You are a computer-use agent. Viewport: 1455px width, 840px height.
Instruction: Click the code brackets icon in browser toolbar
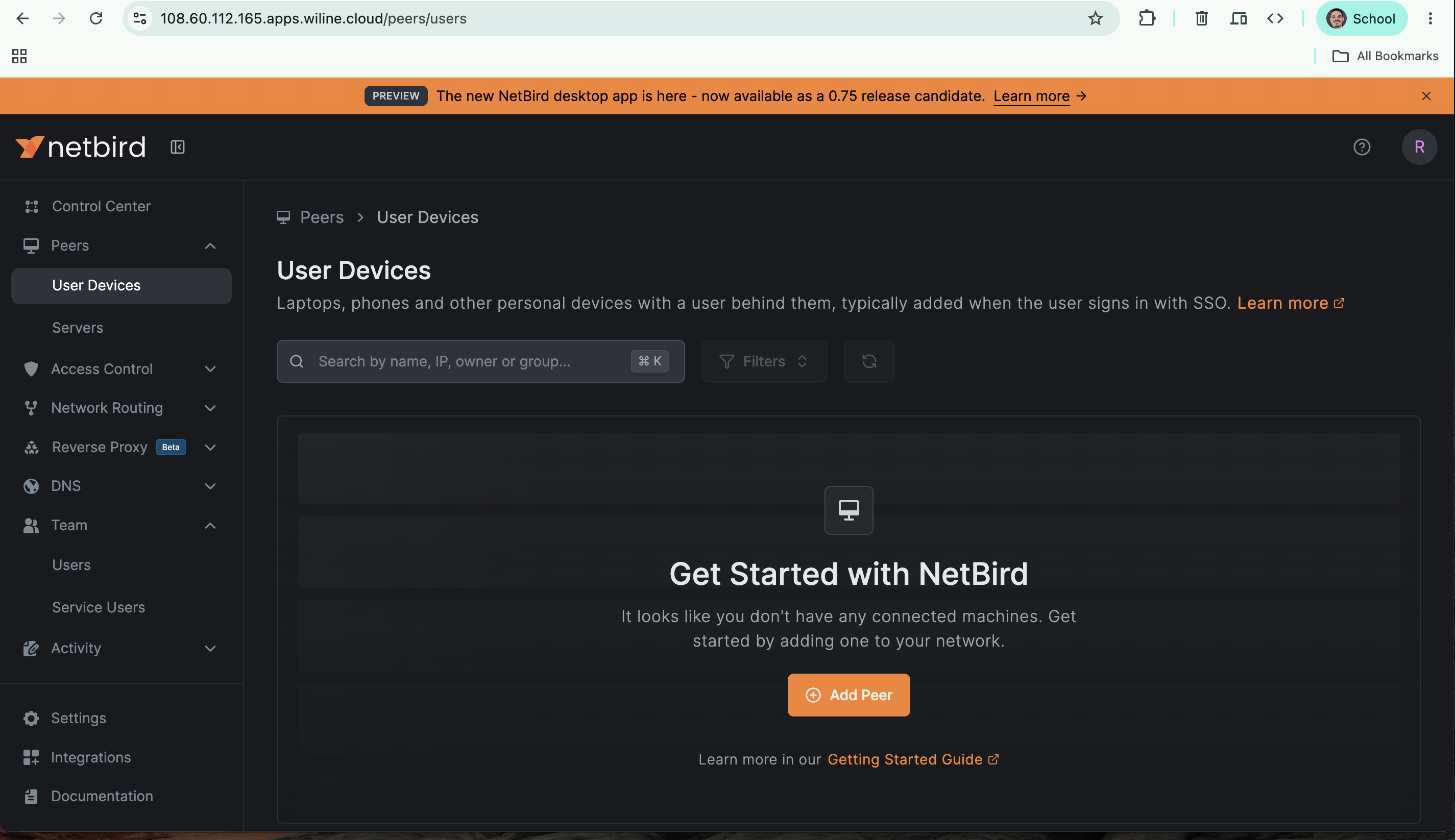(1275, 18)
